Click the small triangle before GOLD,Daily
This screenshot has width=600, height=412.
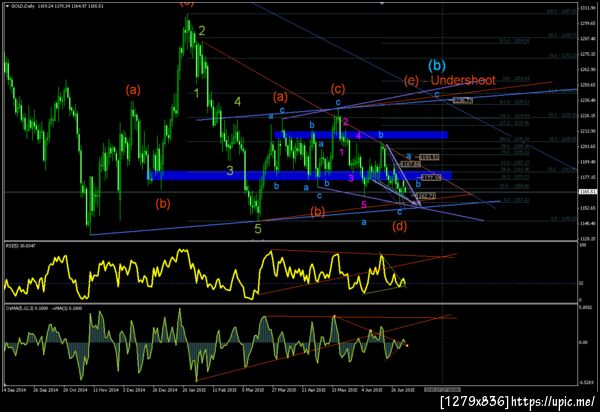pos(8,6)
